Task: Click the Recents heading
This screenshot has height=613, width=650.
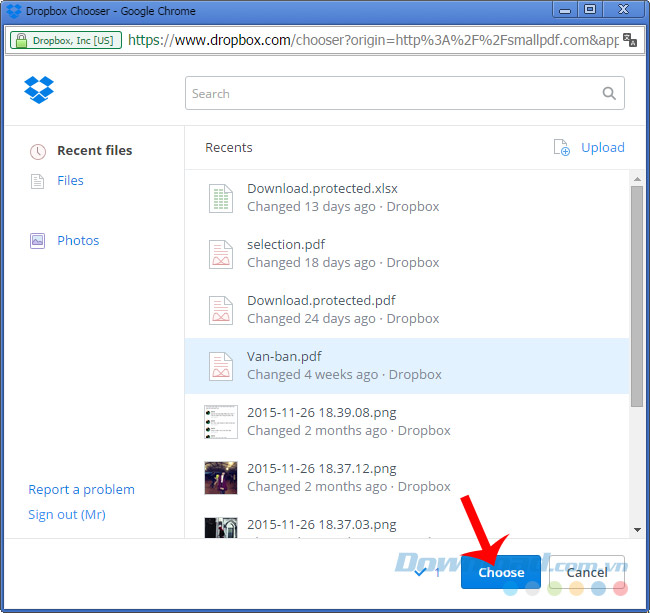Action: (229, 148)
